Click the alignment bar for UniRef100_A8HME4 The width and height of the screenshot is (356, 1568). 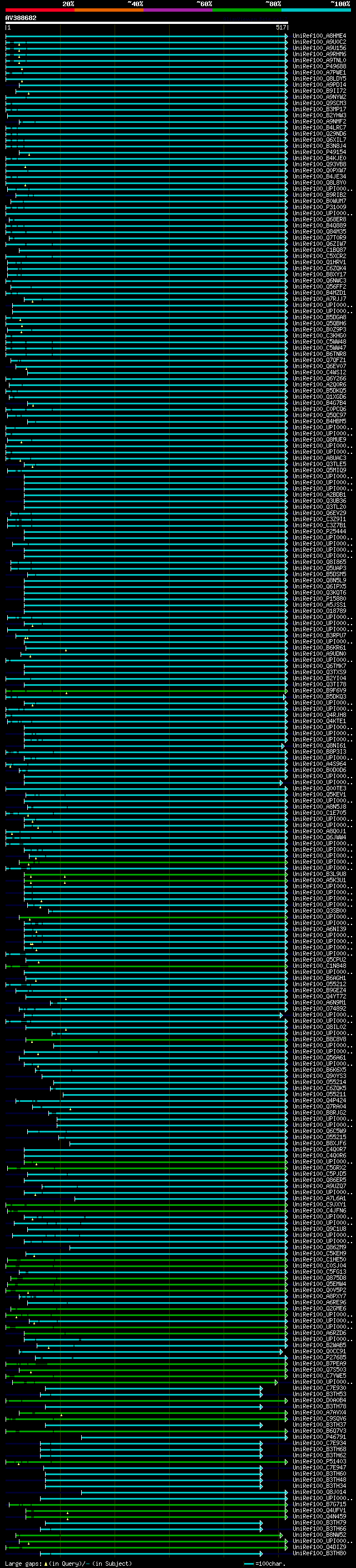point(147,36)
